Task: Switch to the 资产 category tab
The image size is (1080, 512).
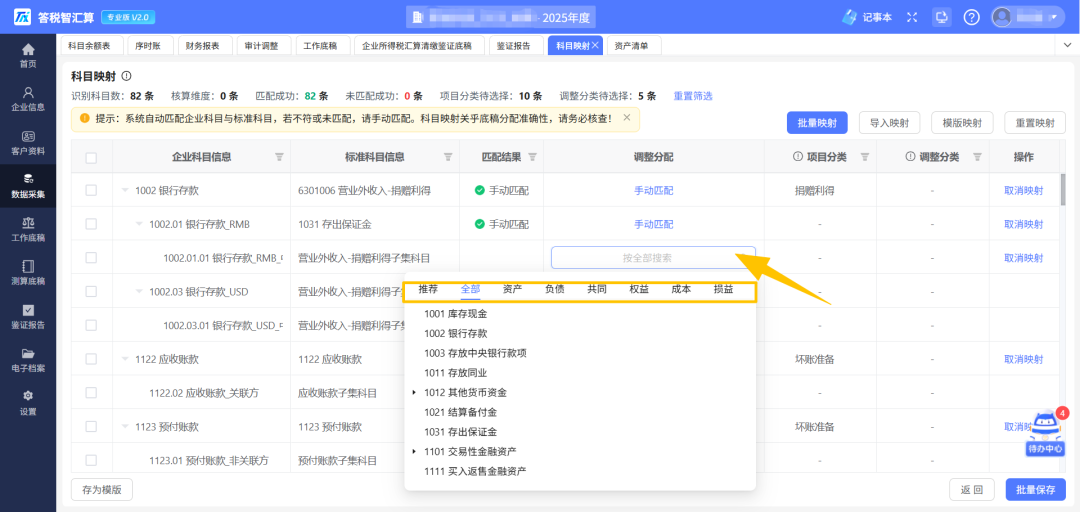Action: click(512, 289)
